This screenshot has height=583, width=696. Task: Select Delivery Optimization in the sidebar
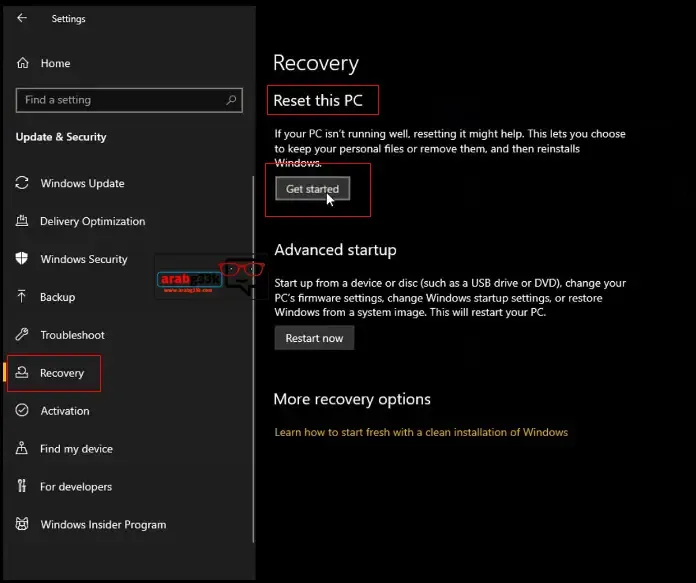[92, 221]
